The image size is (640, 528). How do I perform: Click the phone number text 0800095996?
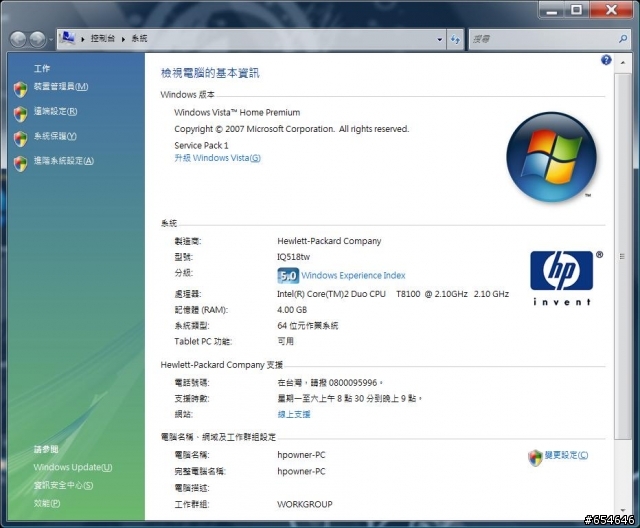point(353,383)
